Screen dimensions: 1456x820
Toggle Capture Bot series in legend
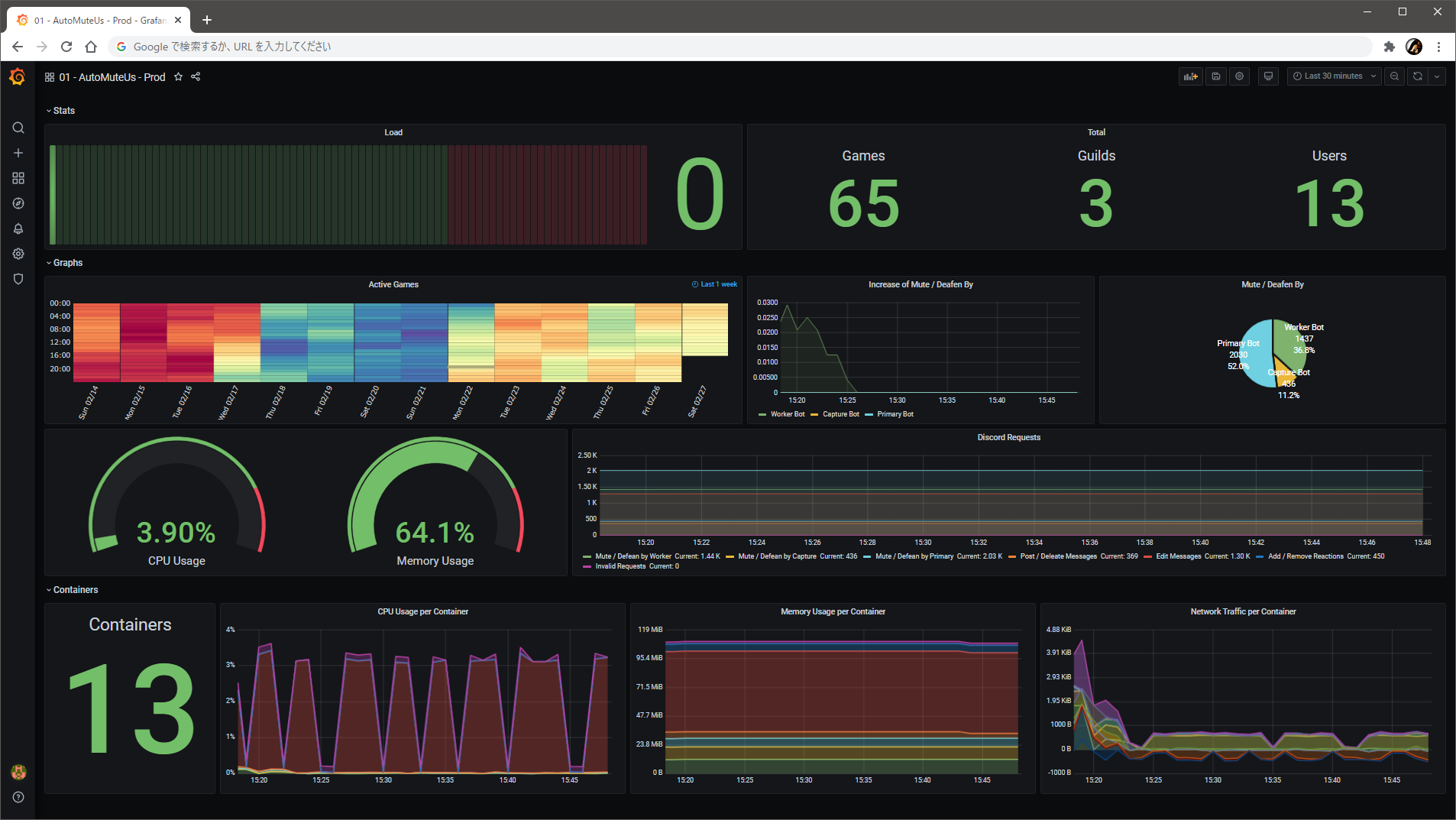(x=840, y=414)
